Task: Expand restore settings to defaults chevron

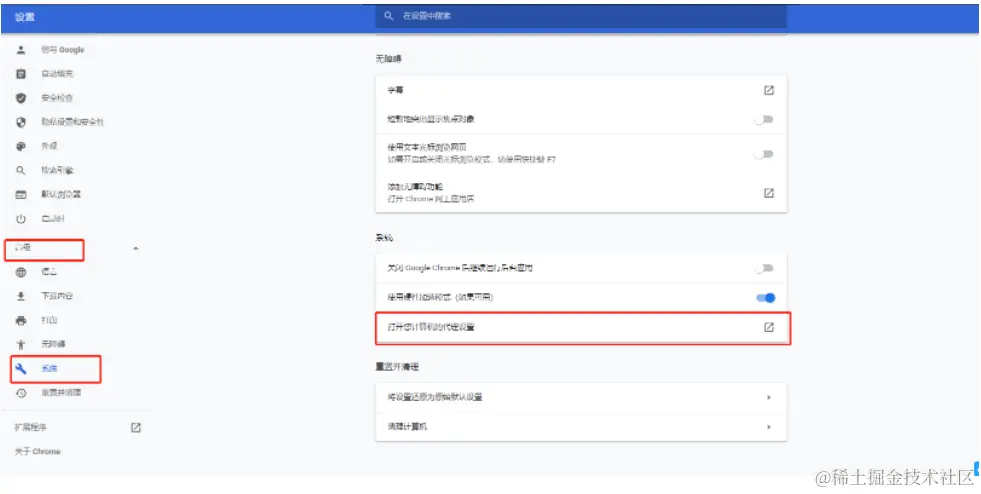Action: pos(769,397)
